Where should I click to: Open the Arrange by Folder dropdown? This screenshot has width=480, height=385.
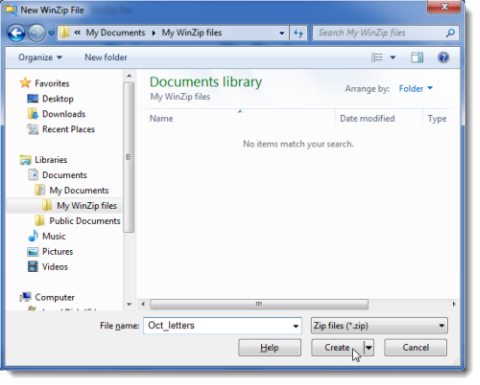pyautogui.click(x=416, y=89)
